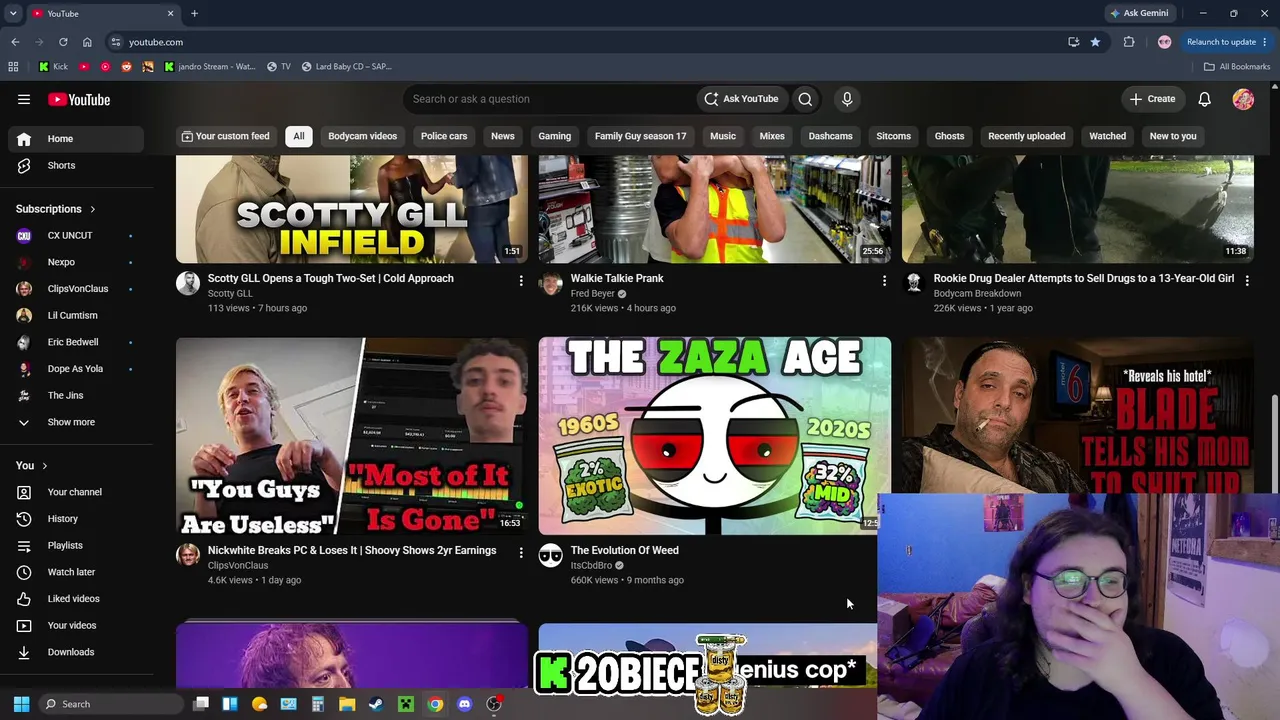Open the YouTube hamburger guide menu
Image resolution: width=1280 pixels, height=720 pixels.
(x=24, y=99)
